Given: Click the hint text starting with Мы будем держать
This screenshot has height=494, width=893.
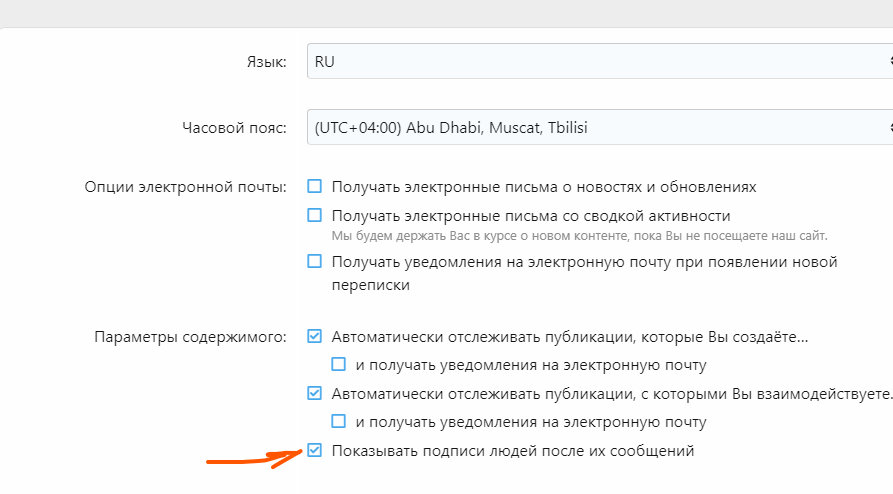Looking at the screenshot, I should 580,236.
